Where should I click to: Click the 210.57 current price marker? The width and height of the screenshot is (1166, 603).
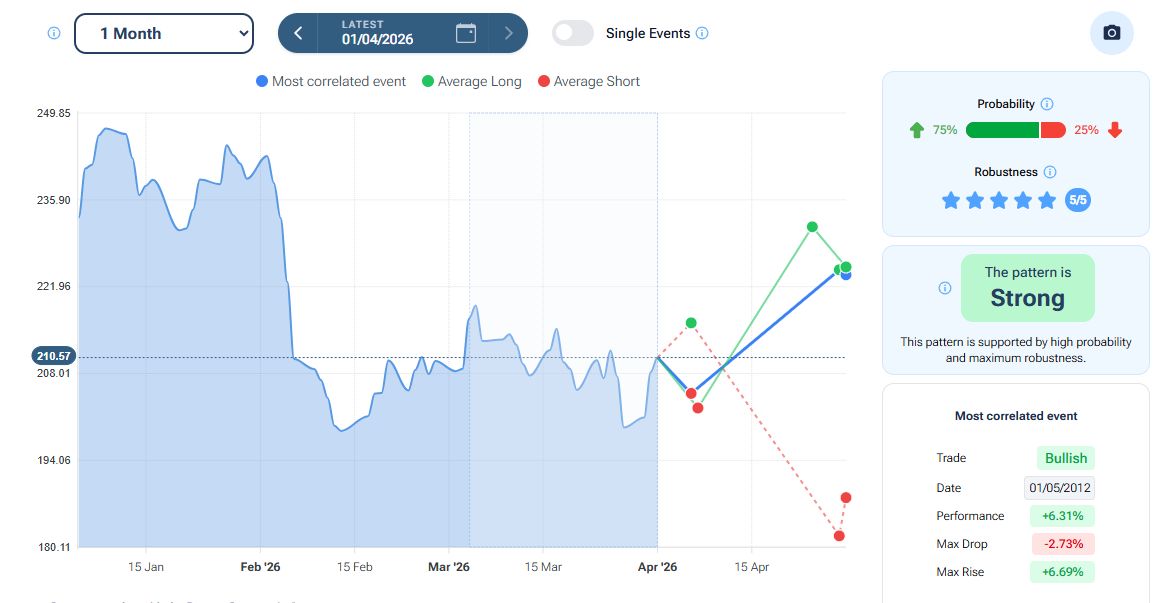click(x=54, y=356)
